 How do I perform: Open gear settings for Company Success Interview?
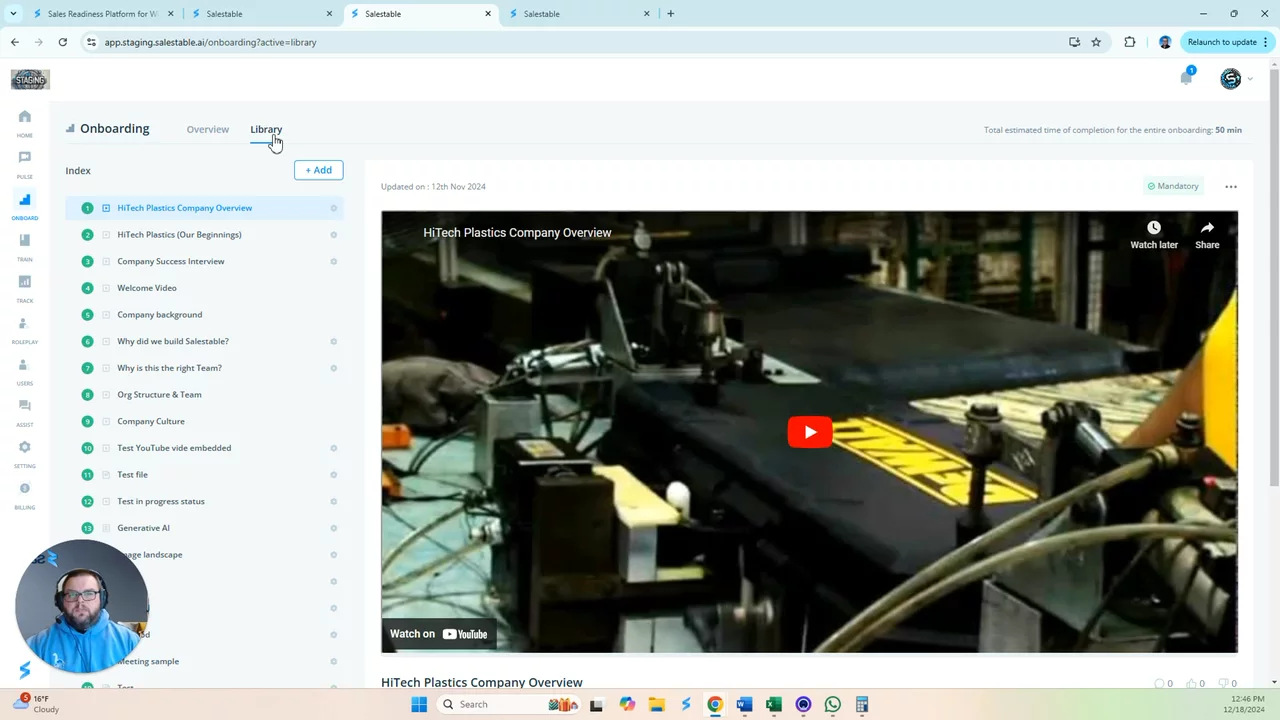334,261
